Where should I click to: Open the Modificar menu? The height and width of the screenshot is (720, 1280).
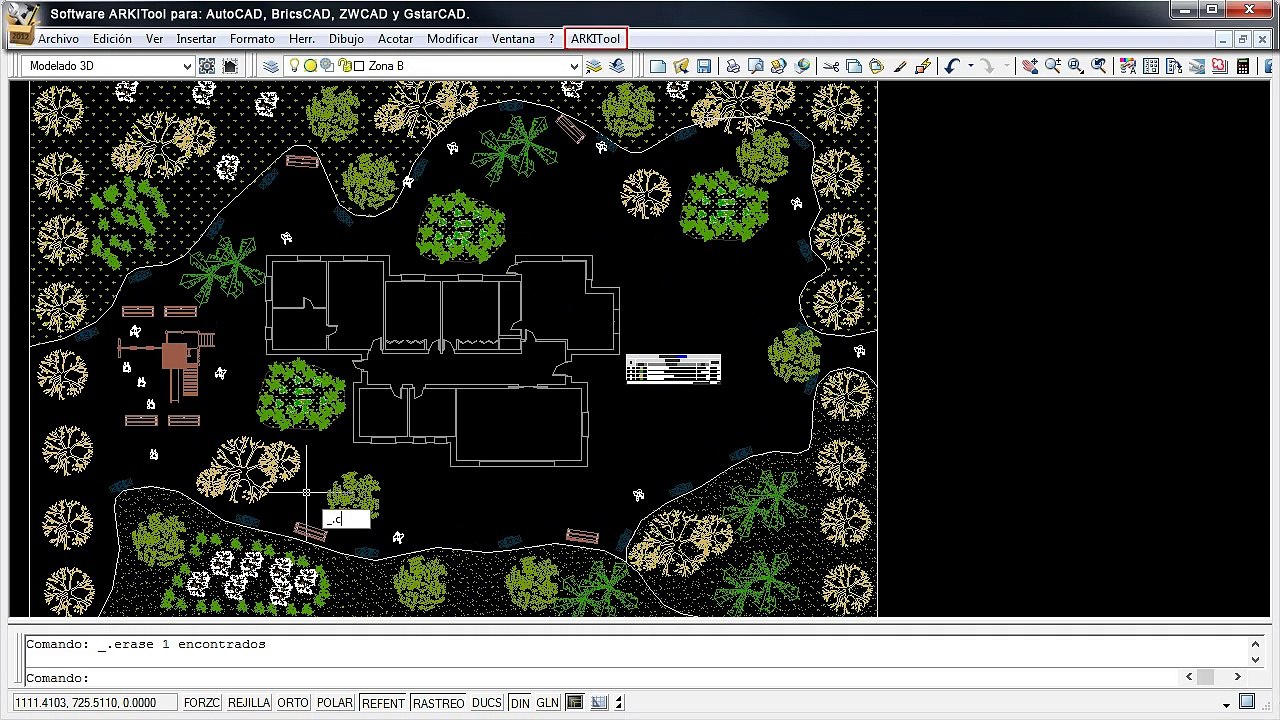452,39
